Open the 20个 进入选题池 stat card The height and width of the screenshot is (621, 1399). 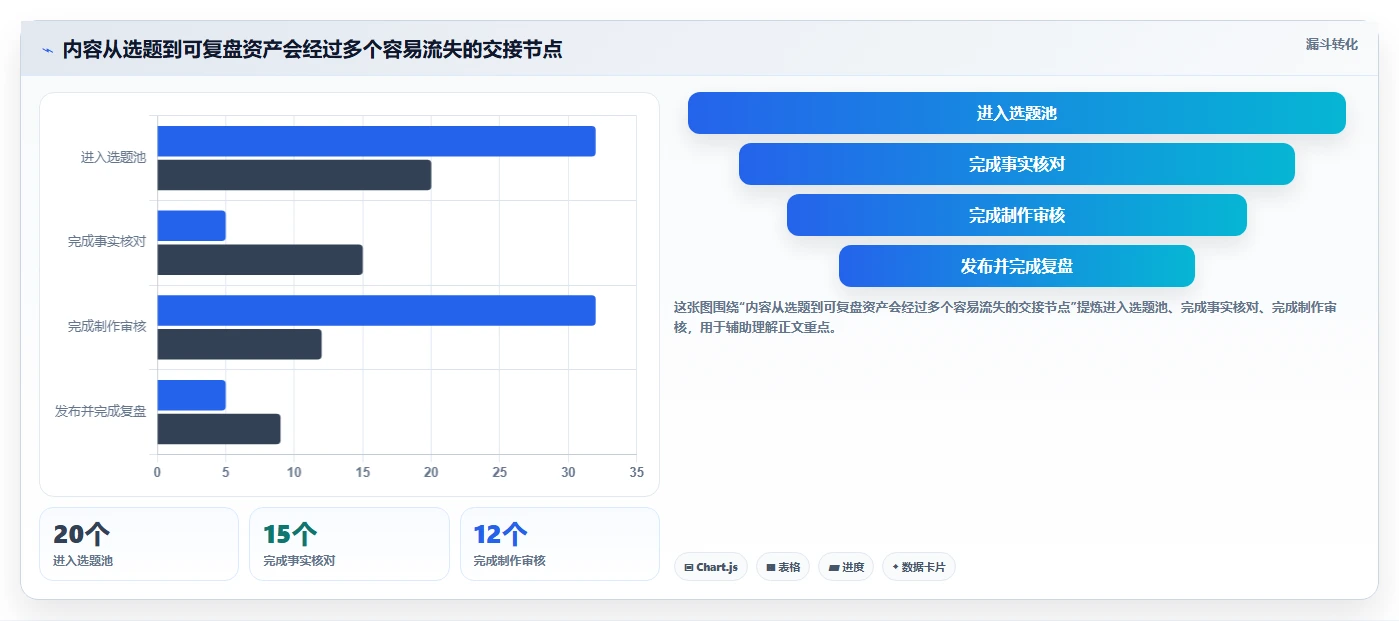point(139,544)
